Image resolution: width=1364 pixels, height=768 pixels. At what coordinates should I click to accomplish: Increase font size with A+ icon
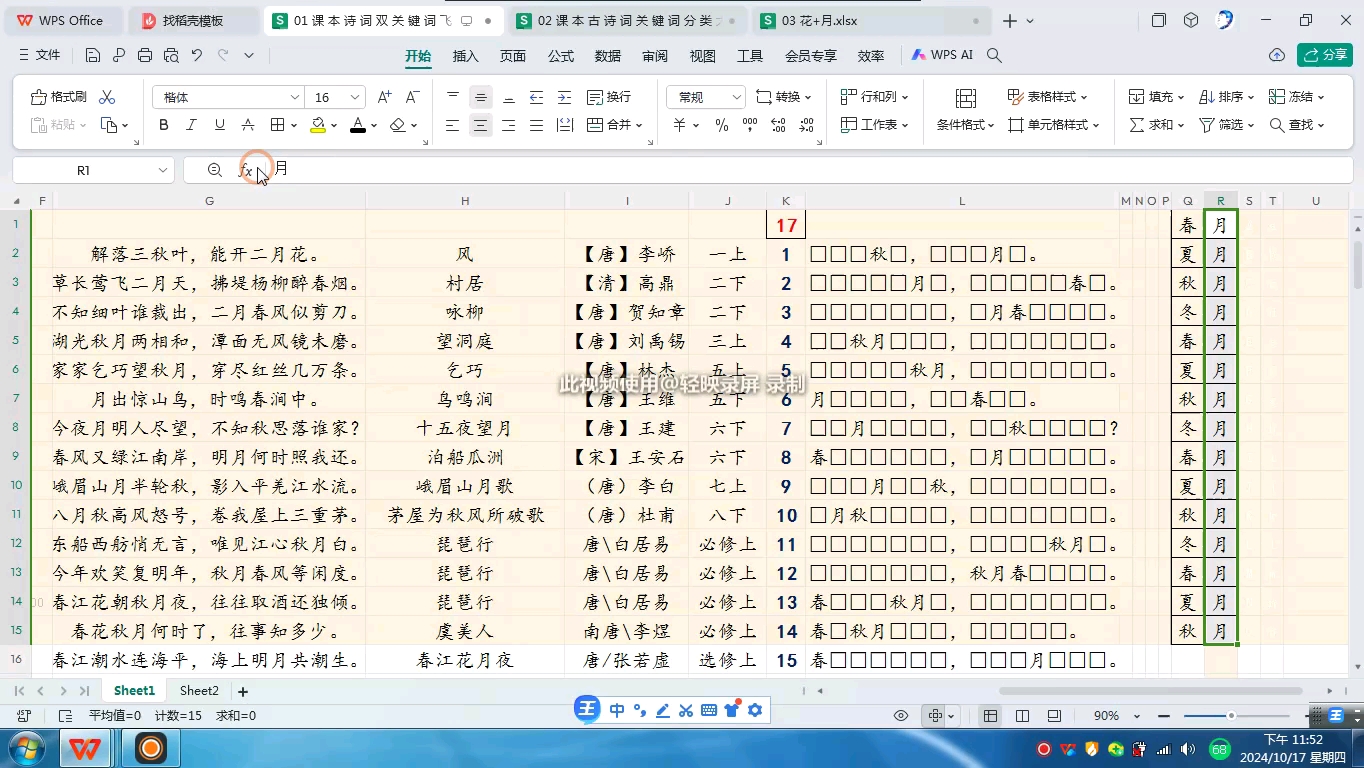pyautogui.click(x=385, y=97)
